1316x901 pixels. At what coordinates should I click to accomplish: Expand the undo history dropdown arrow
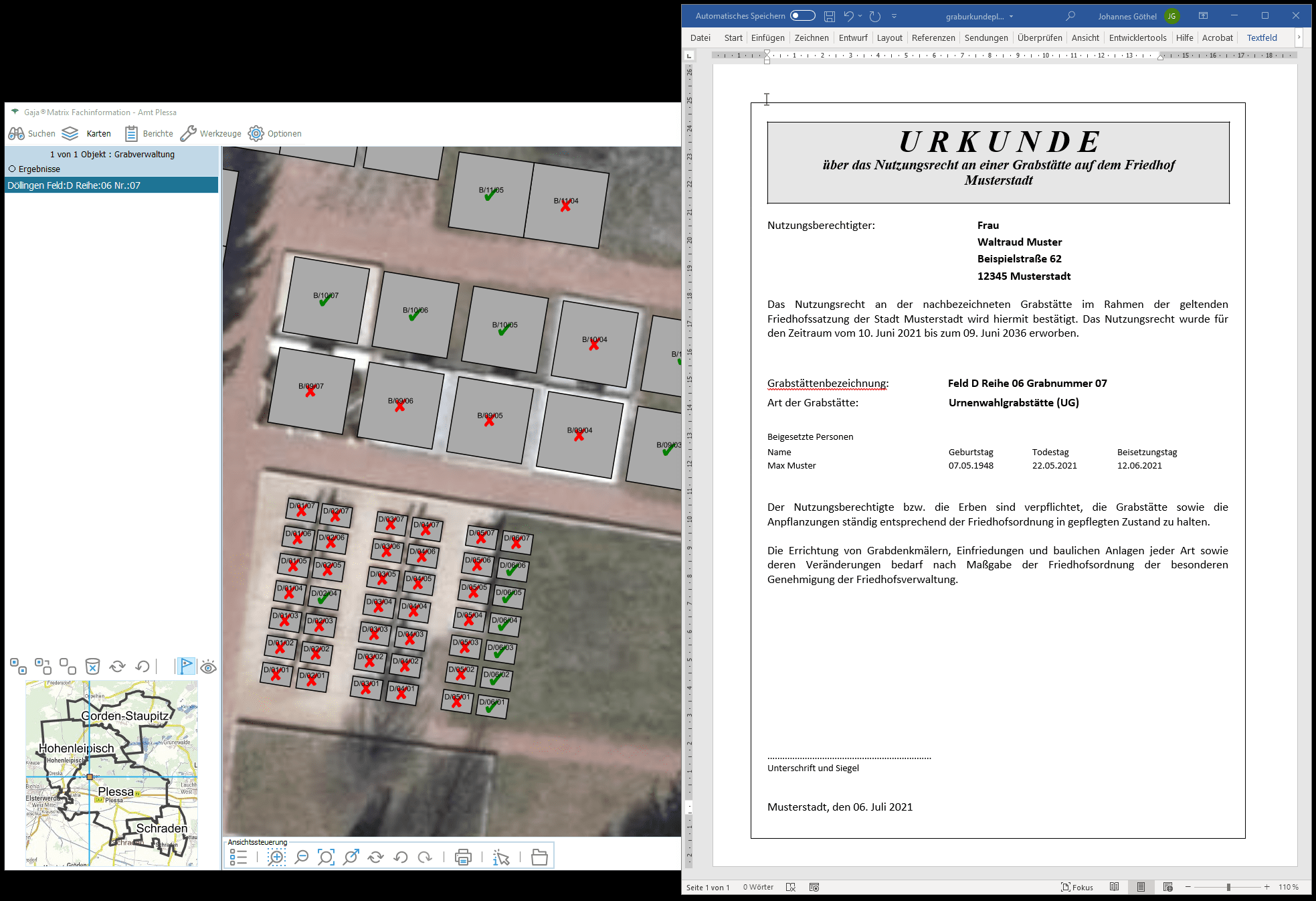[860, 16]
